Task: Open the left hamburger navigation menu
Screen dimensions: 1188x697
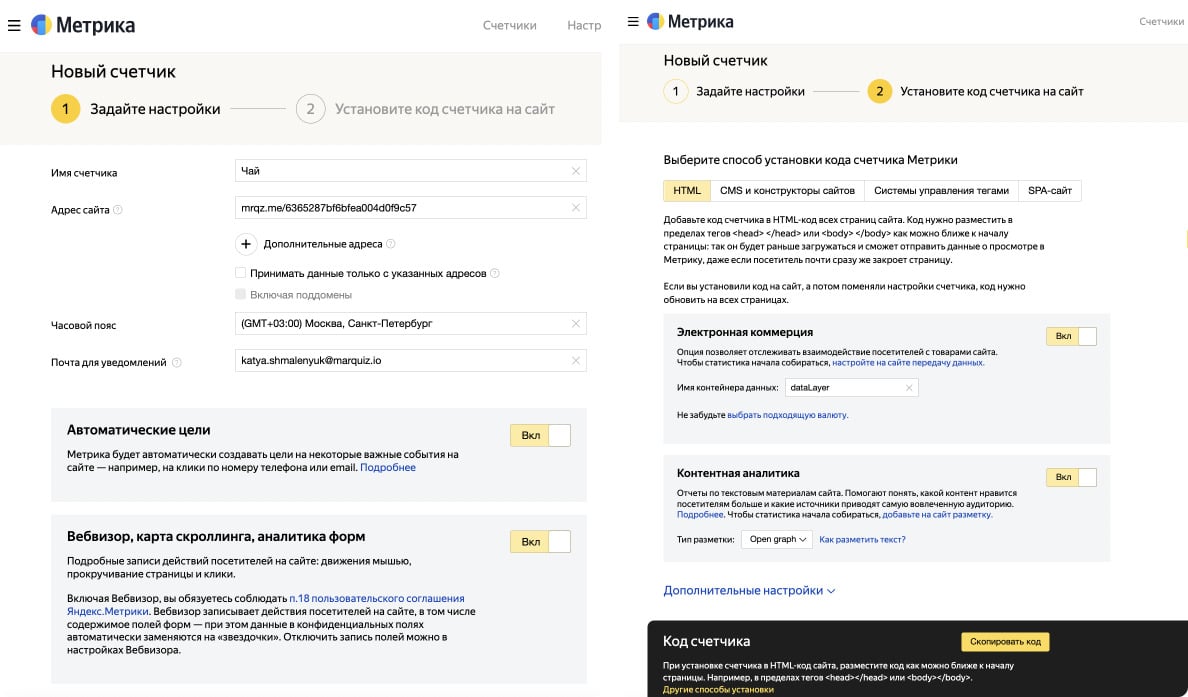Action: 14,25
